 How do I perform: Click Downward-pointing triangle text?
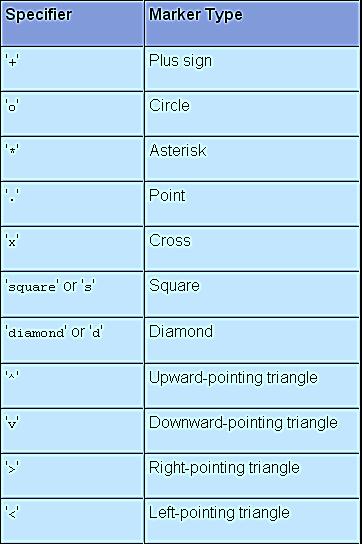click(243, 423)
